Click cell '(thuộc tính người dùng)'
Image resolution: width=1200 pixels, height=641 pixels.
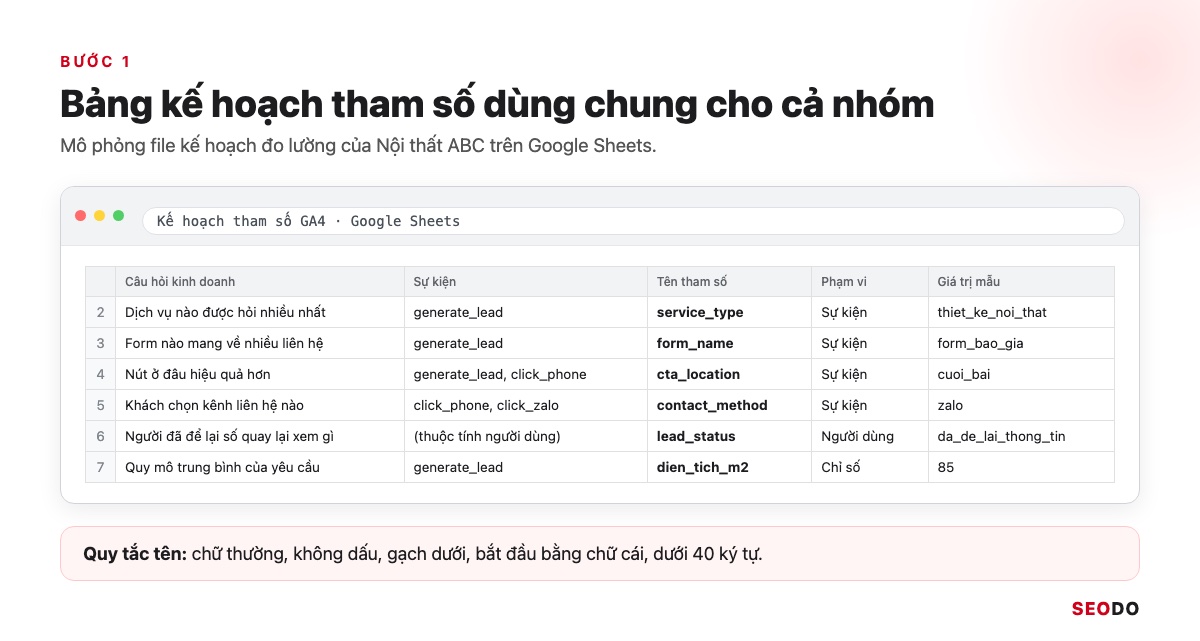526,436
